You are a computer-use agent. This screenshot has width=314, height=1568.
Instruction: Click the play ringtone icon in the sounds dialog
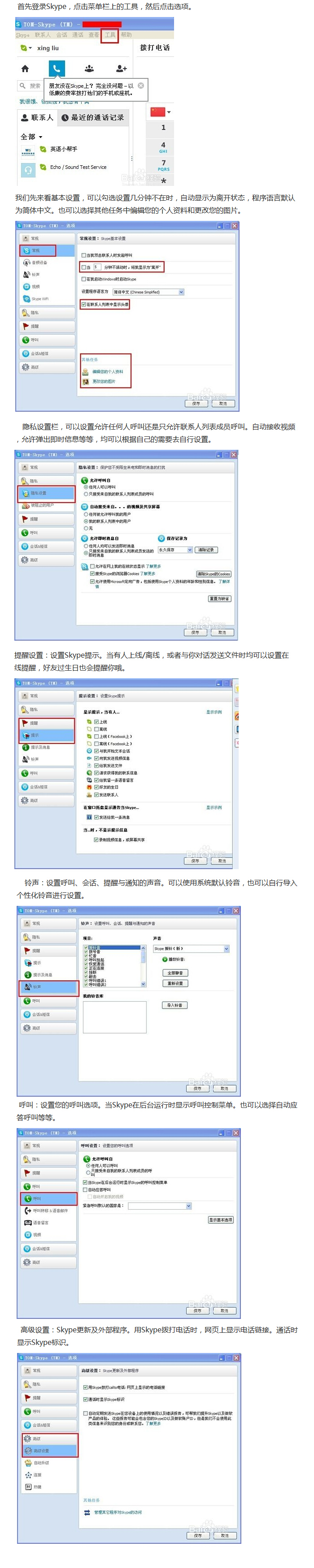[165, 959]
